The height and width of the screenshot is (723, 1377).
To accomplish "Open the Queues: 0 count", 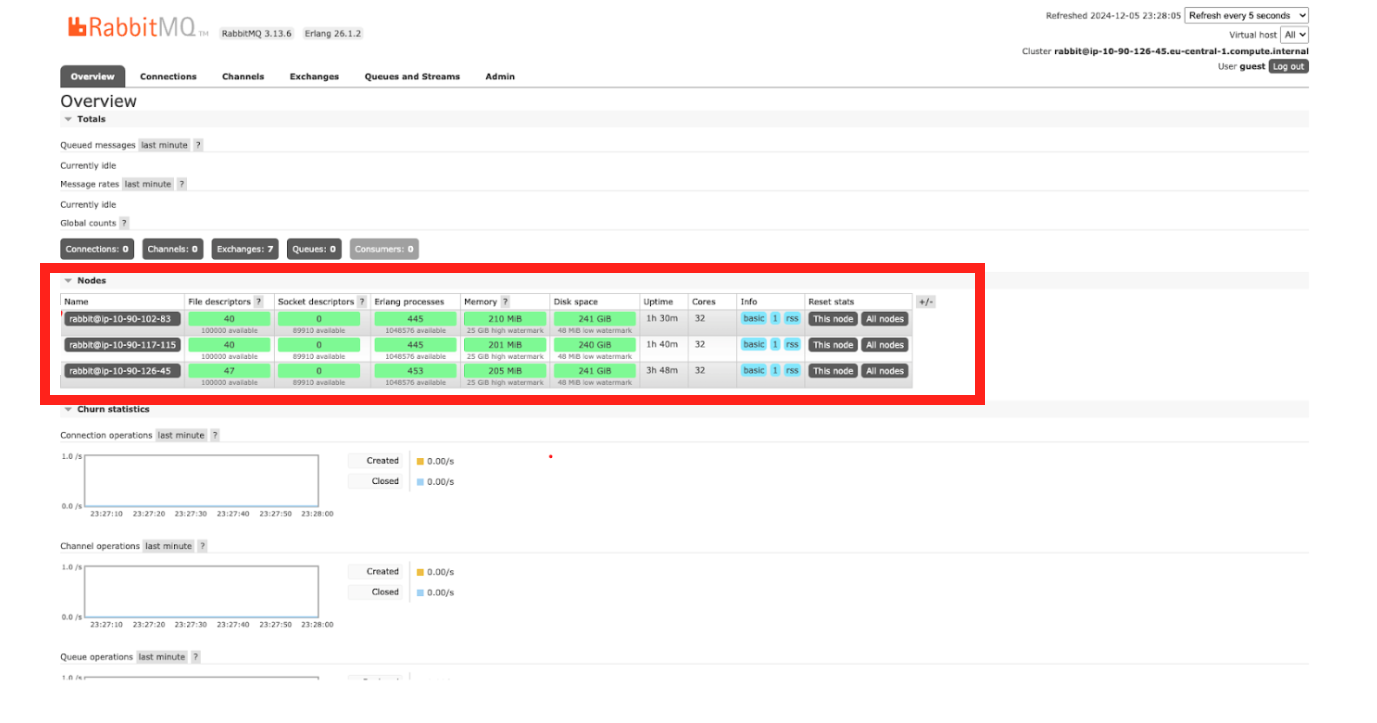I will click(313, 249).
